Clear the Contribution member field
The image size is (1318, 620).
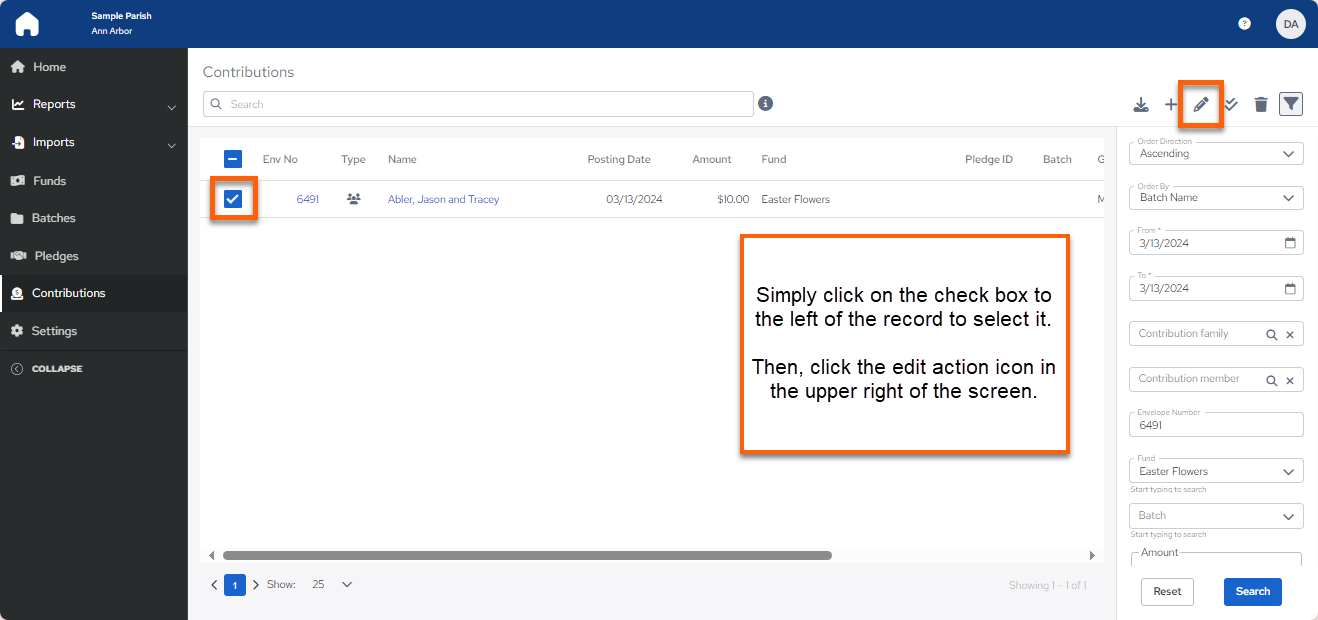tap(1290, 380)
